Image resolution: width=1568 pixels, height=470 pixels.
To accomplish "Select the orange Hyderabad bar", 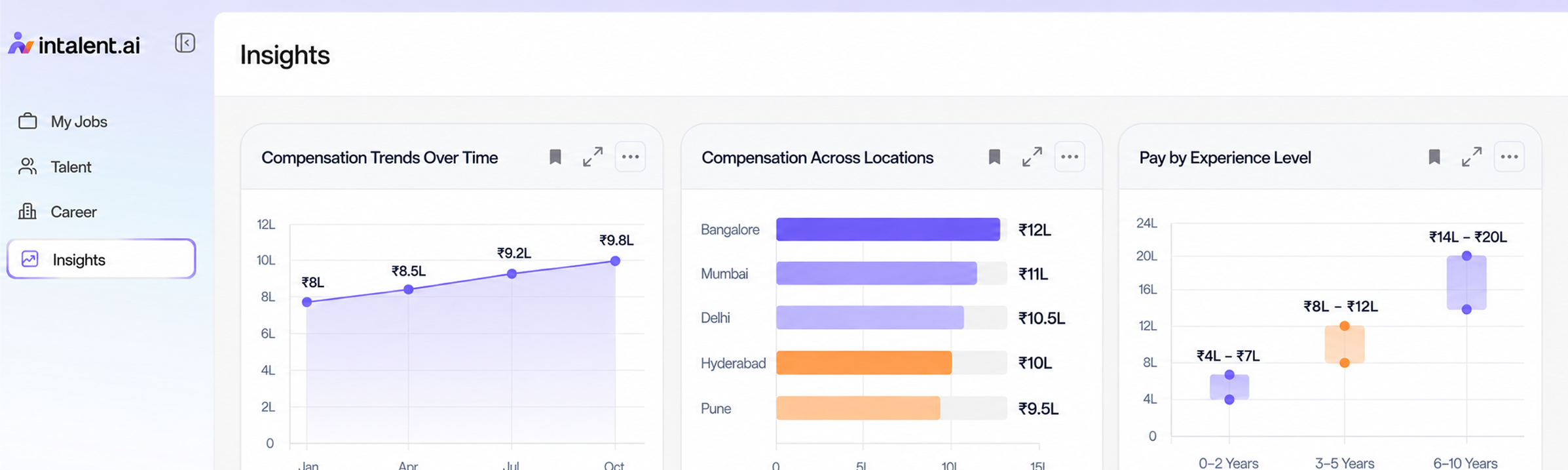I will (x=864, y=362).
